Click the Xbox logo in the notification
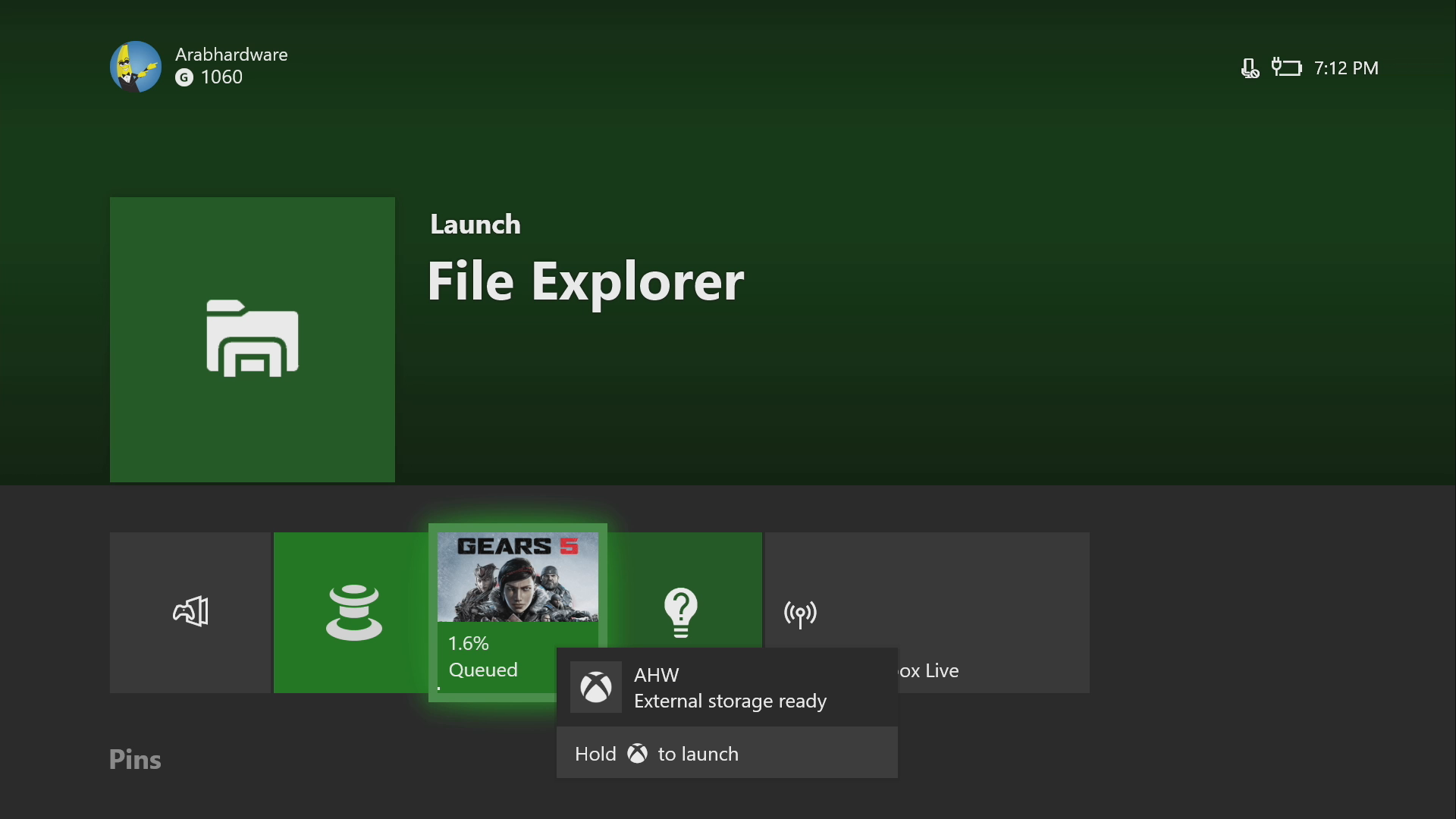1456x819 pixels. (596, 687)
